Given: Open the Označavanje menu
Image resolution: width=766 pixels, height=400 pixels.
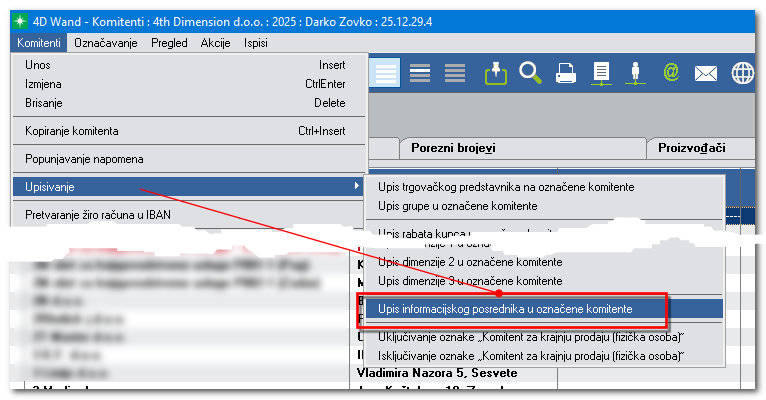Looking at the screenshot, I should (x=107, y=42).
